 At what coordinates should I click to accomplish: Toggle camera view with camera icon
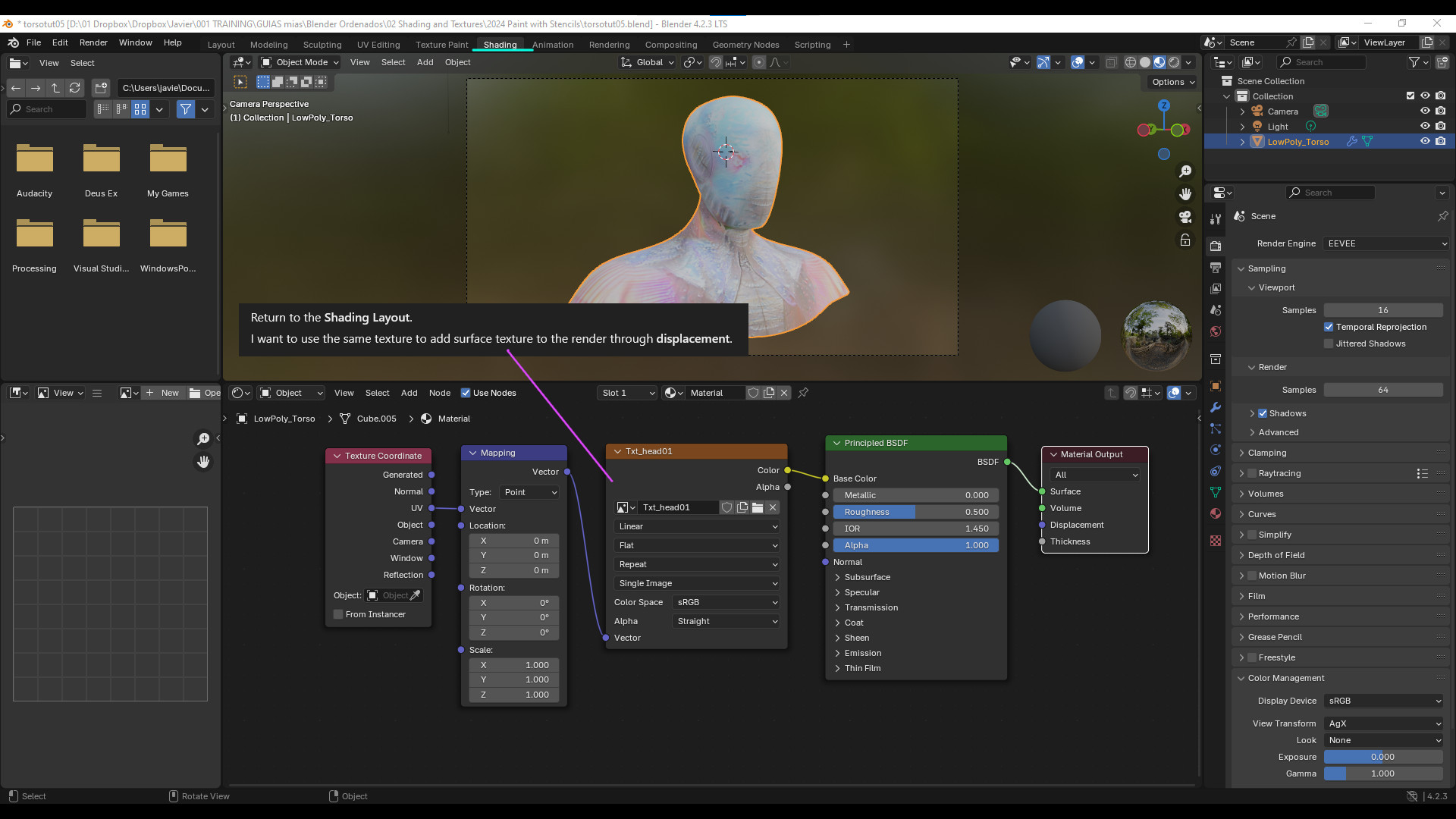point(1185,217)
